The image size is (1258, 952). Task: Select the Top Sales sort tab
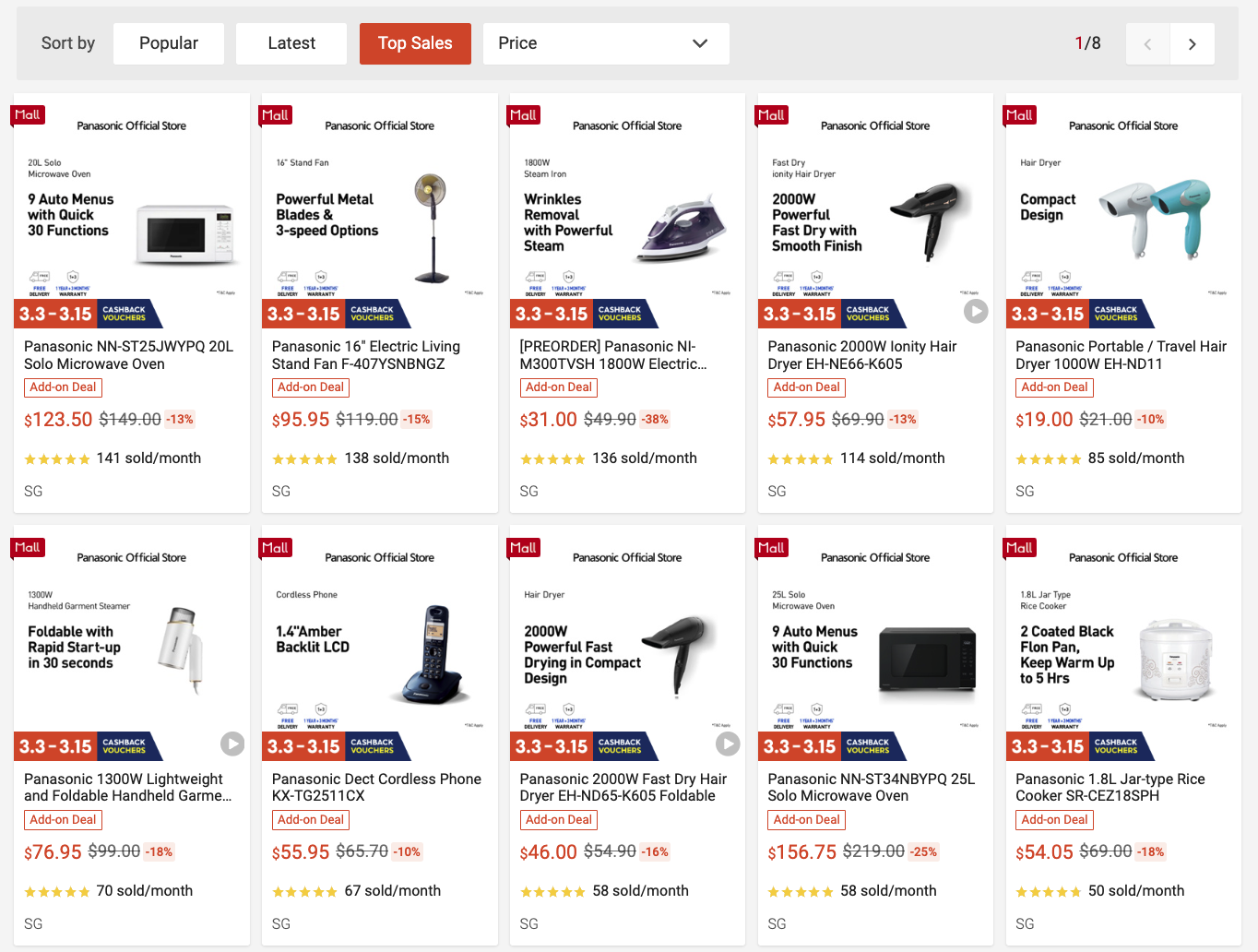click(x=415, y=43)
